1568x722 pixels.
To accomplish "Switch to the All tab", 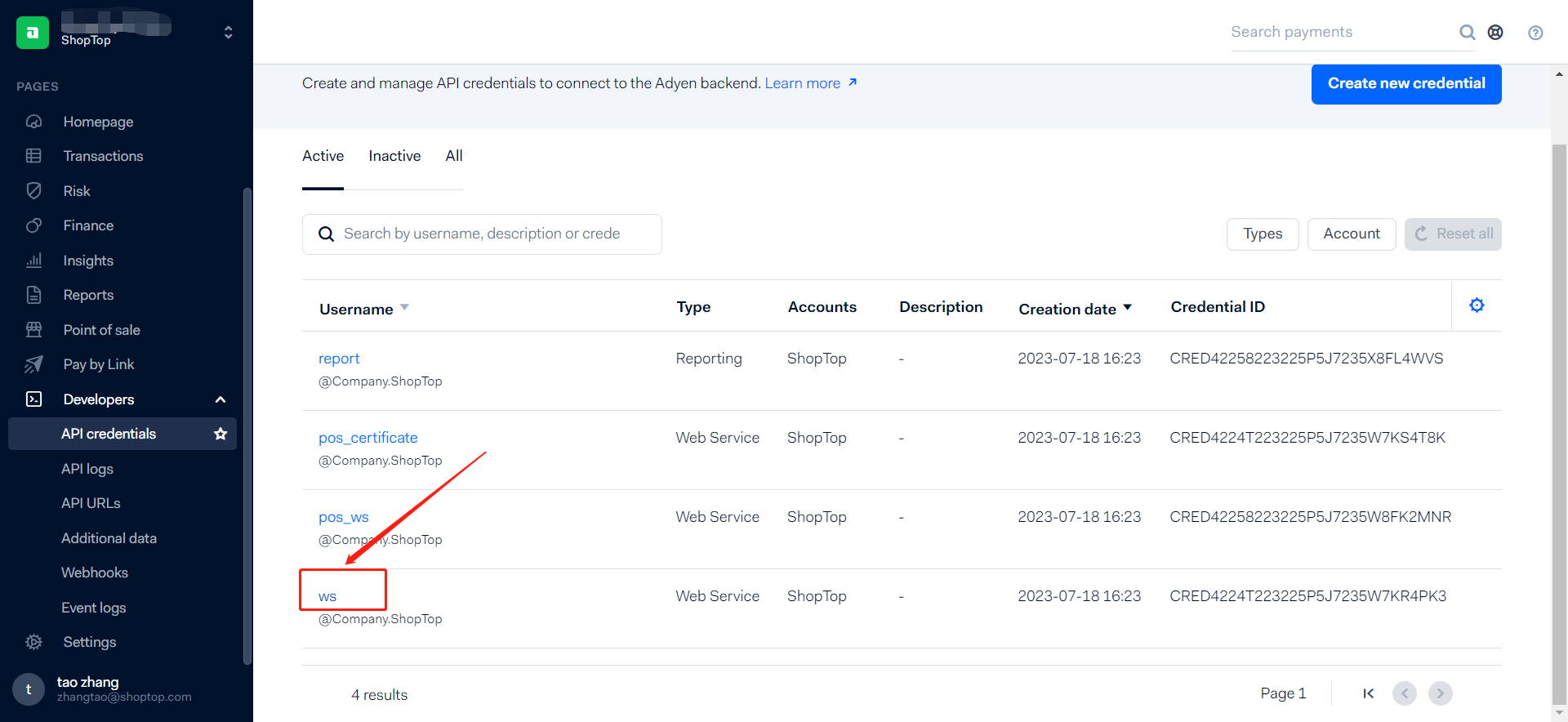I will (454, 156).
